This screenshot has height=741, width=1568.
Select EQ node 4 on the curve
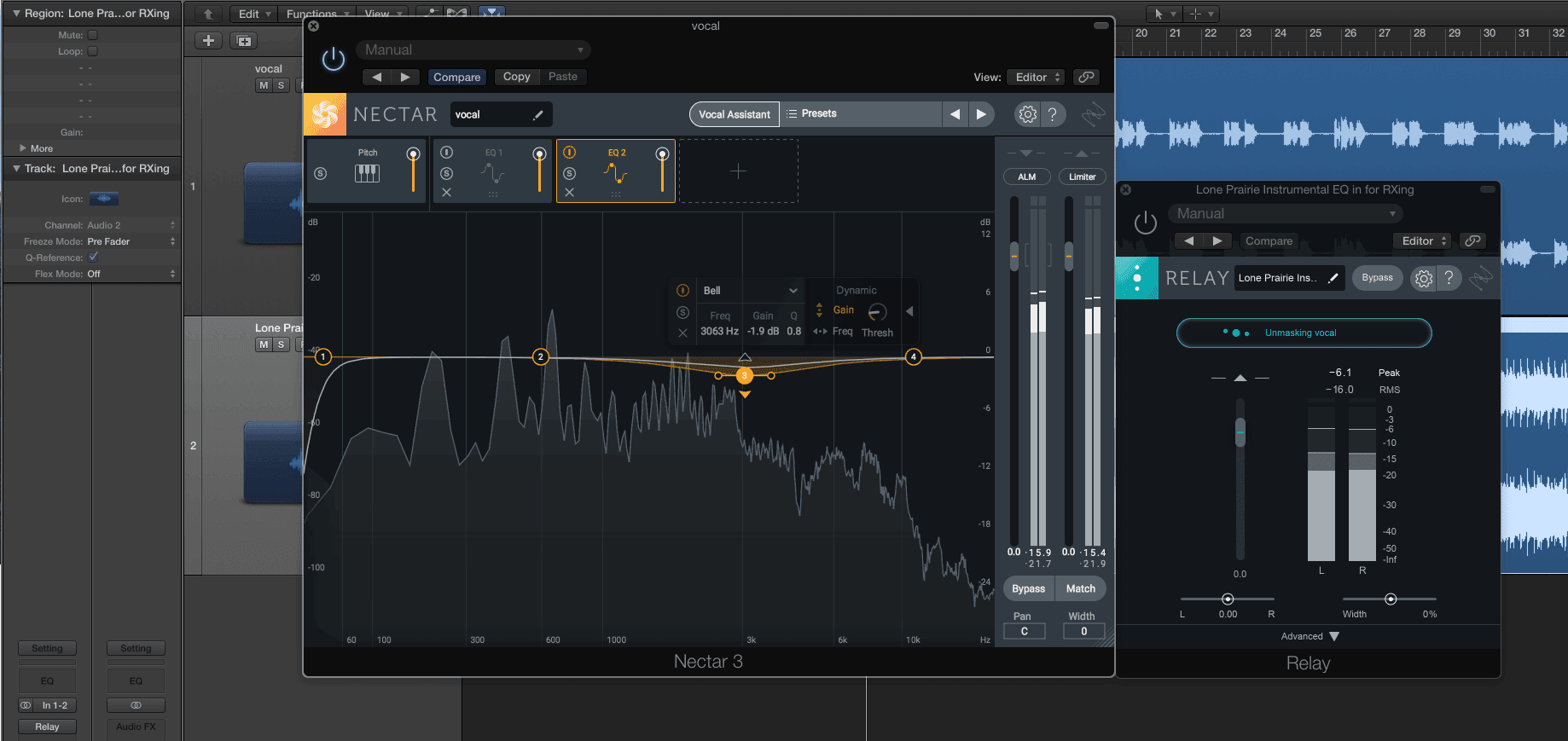(x=914, y=356)
